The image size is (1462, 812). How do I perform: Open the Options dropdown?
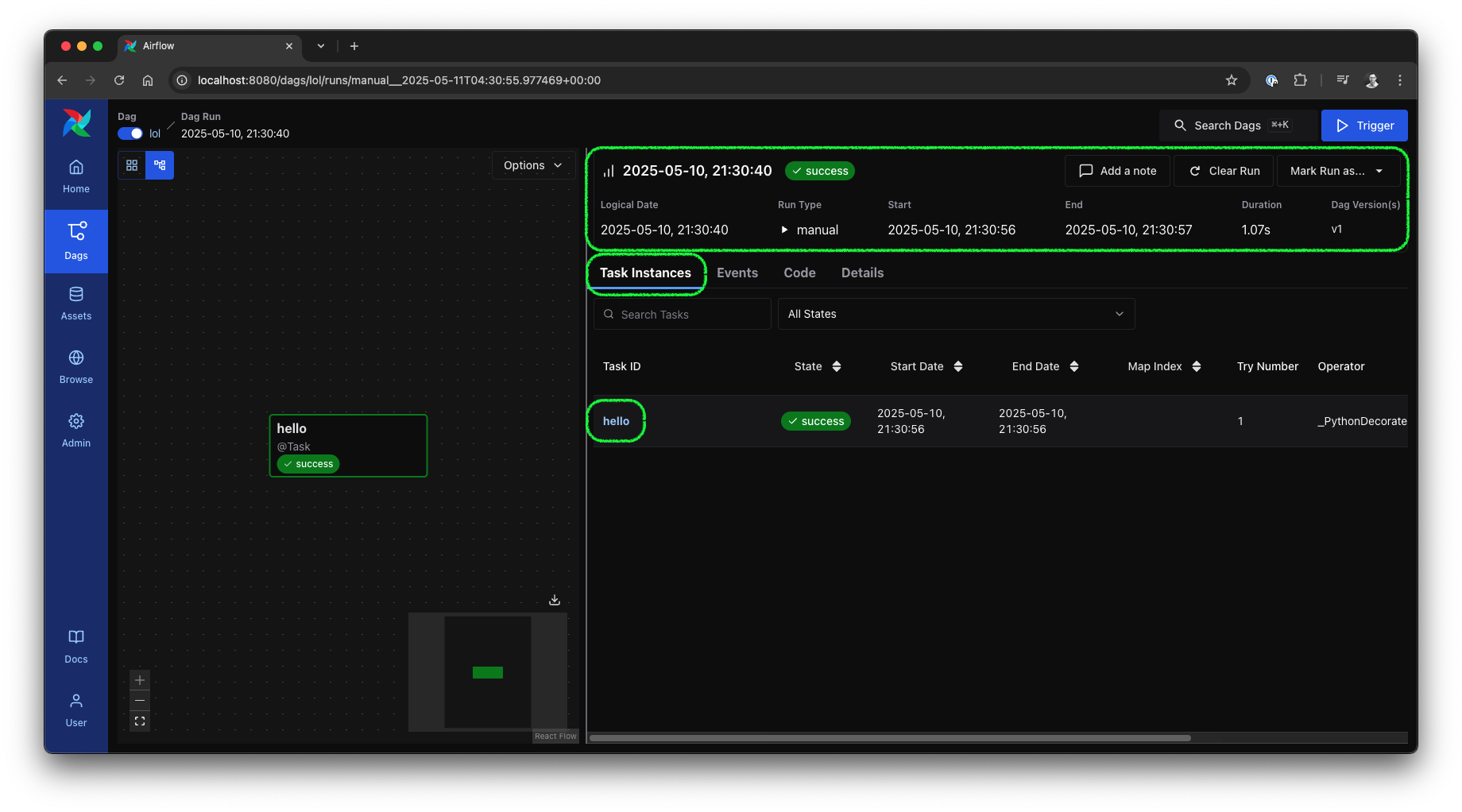click(533, 165)
